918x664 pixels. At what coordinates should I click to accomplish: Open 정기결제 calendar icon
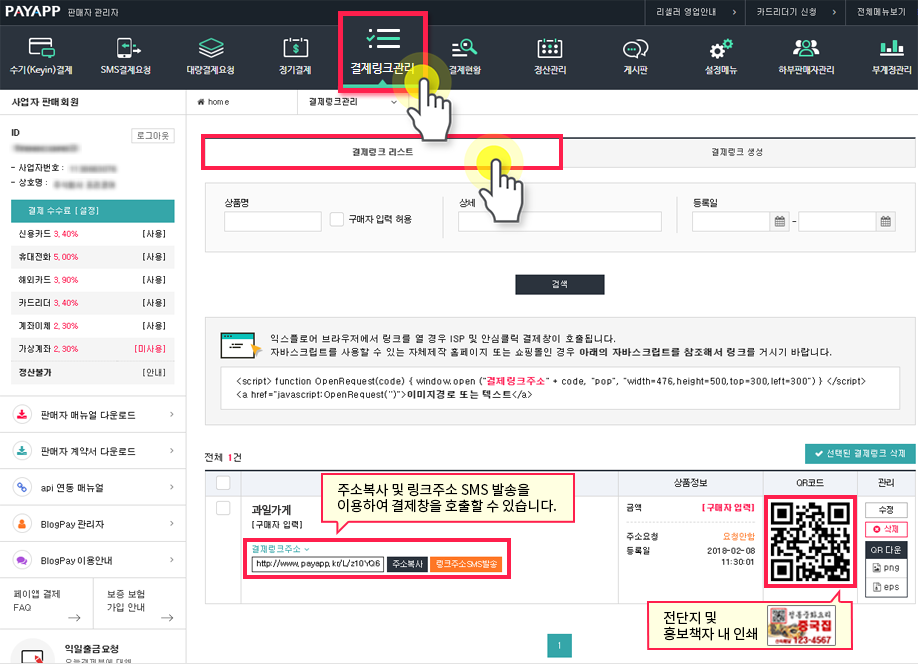point(296,47)
